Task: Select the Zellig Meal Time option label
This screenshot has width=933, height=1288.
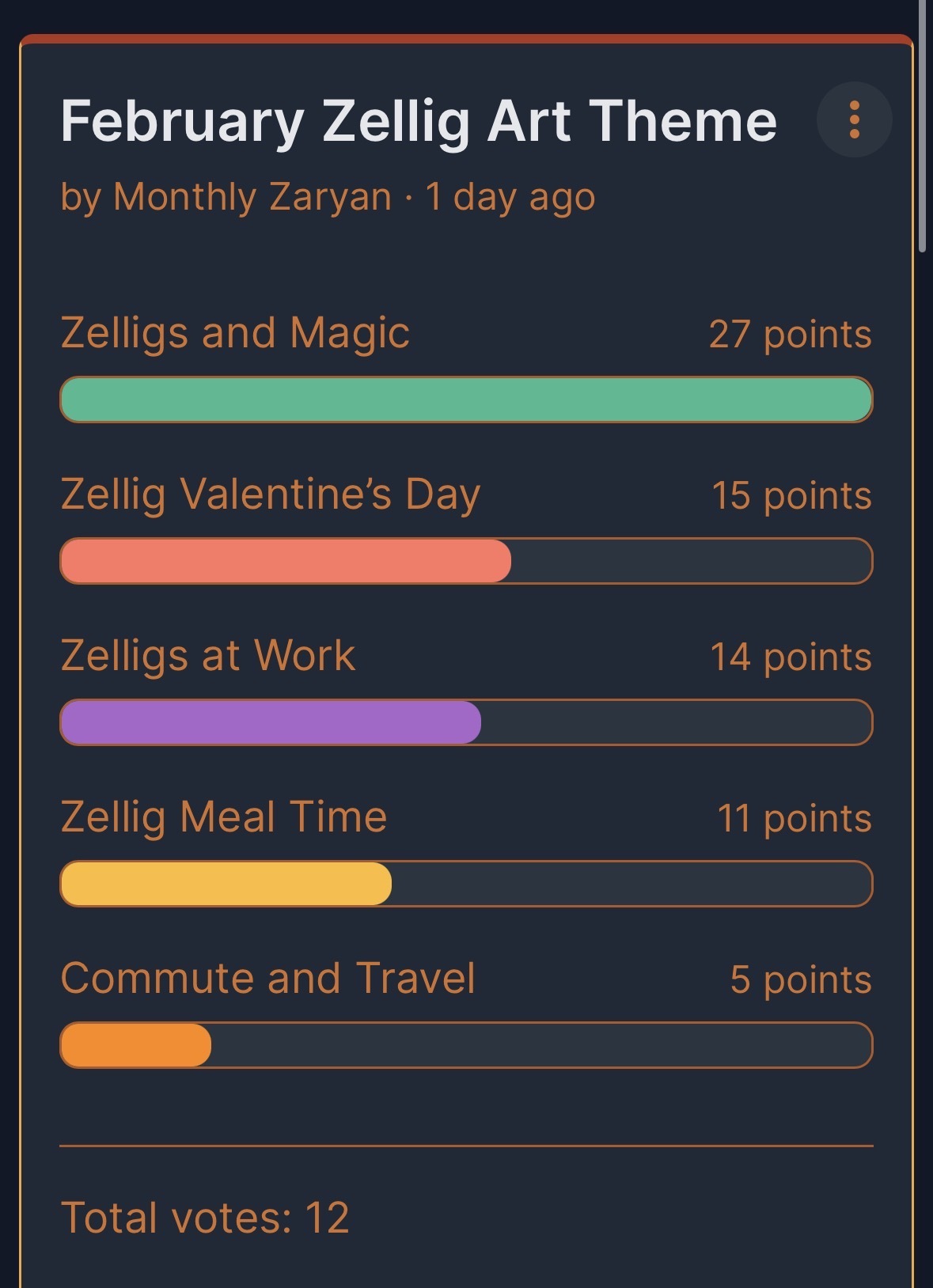Action: point(224,817)
